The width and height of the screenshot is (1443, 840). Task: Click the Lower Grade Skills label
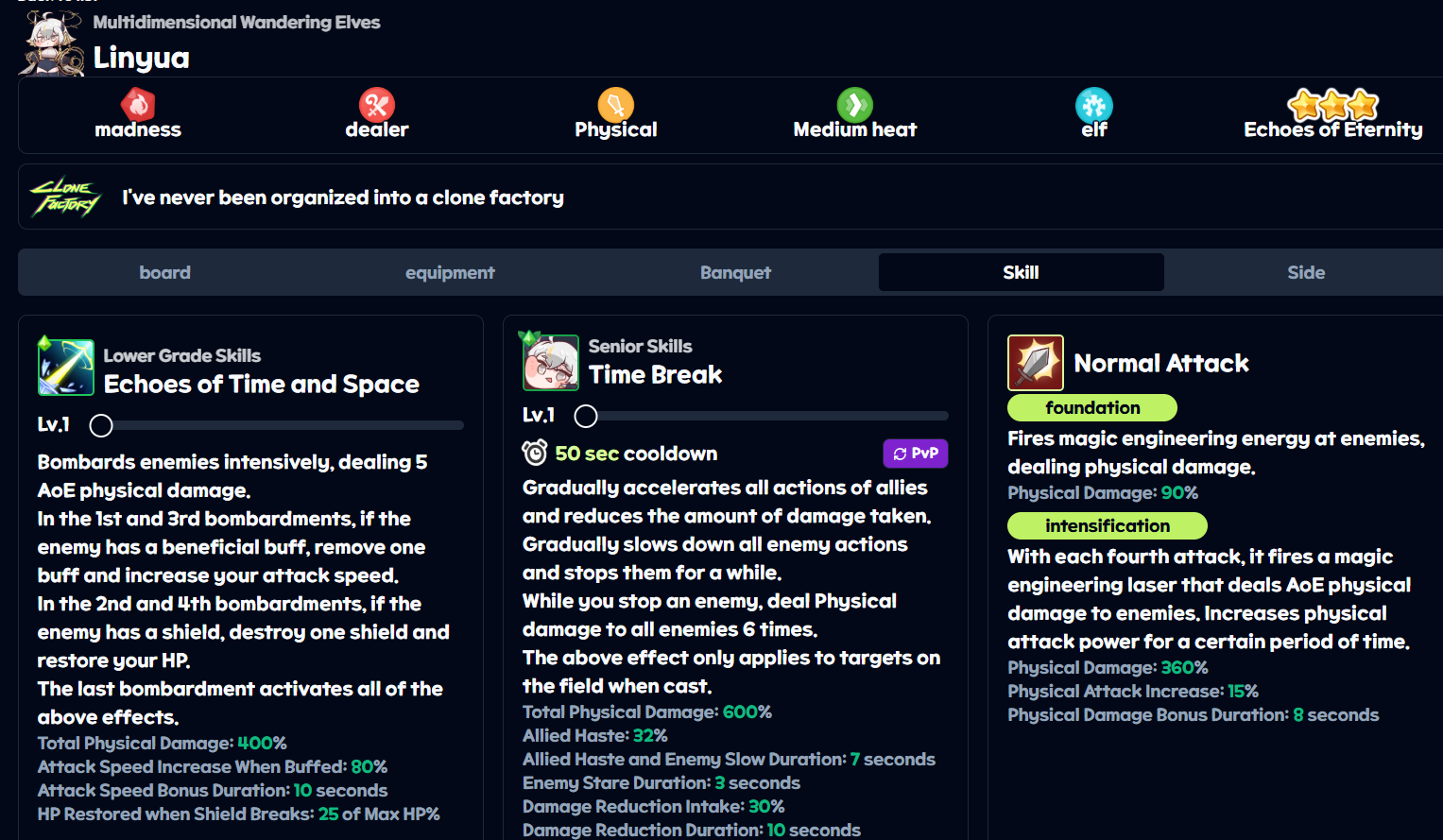[x=182, y=355]
